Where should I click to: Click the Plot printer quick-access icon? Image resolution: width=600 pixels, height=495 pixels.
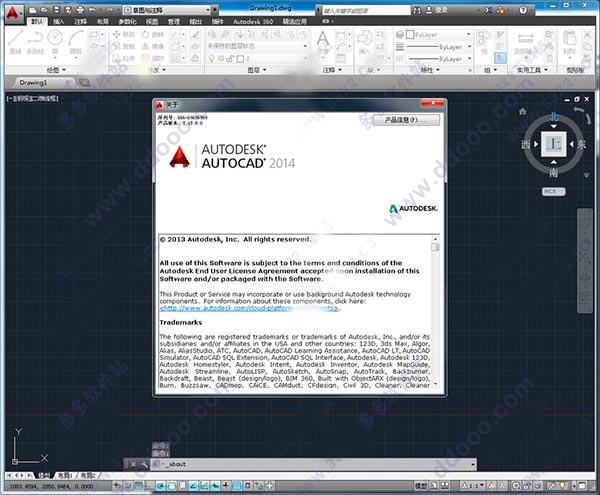[80, 10]
